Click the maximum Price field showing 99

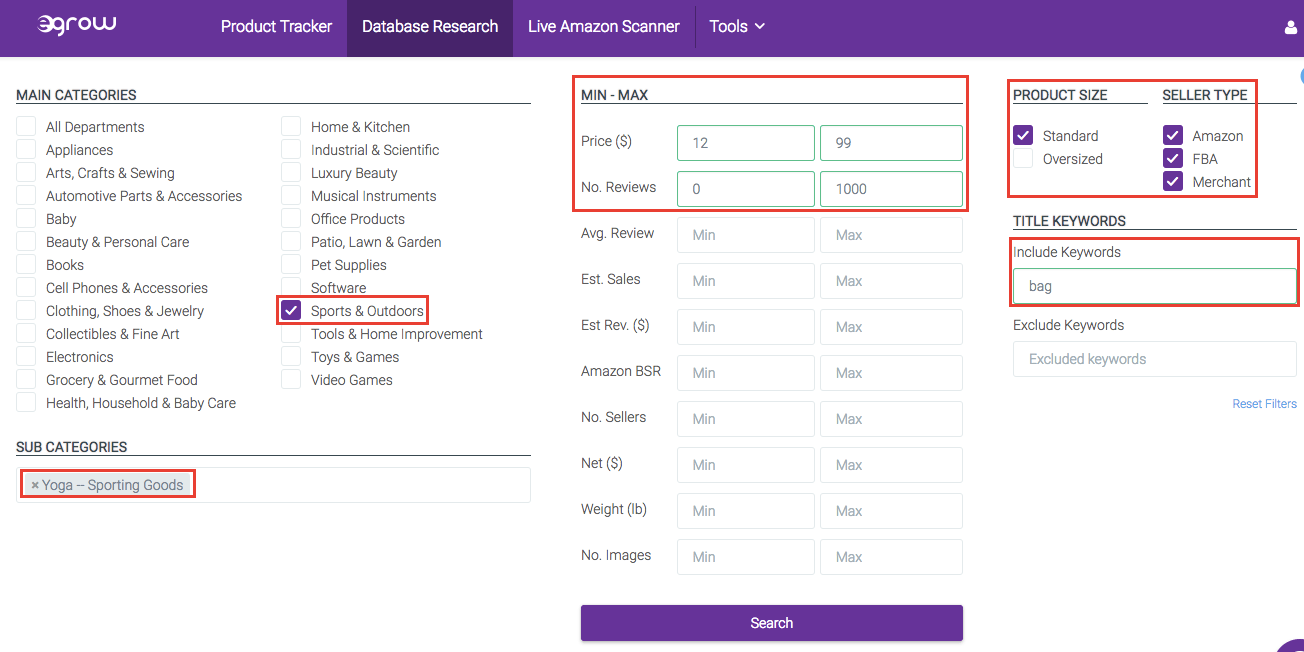890,142
